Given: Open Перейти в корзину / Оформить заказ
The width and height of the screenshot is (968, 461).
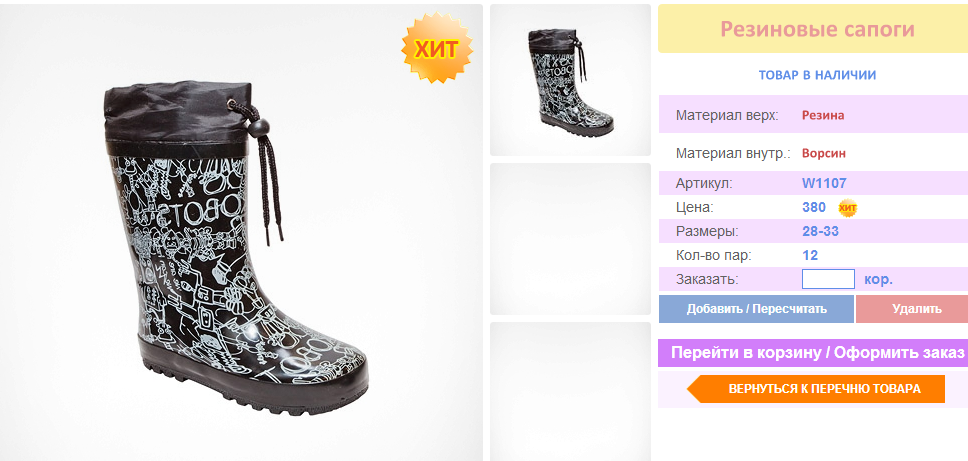Looking at the screenshot, I should pos(813,353).
